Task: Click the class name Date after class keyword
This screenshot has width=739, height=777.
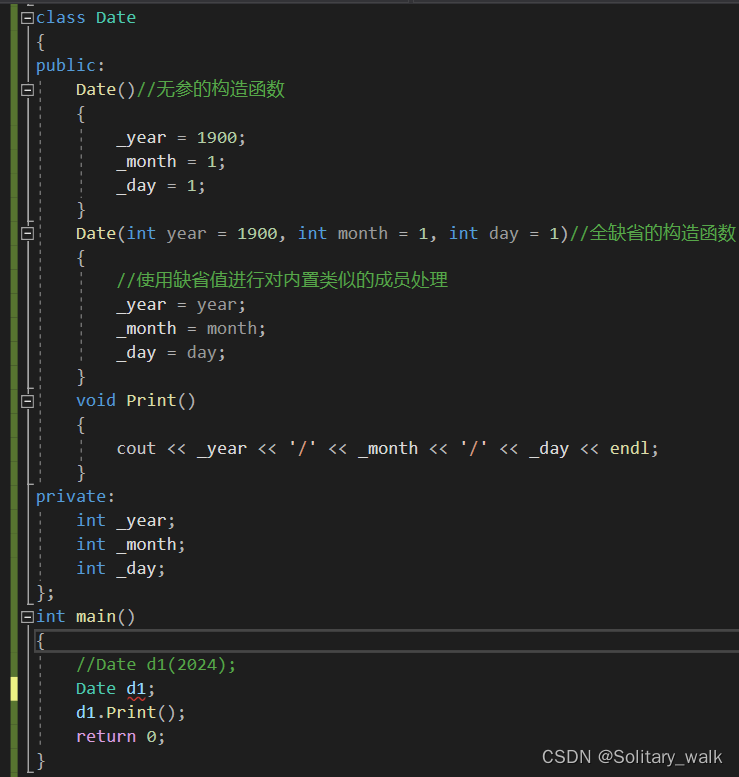Action: [115, 18]
